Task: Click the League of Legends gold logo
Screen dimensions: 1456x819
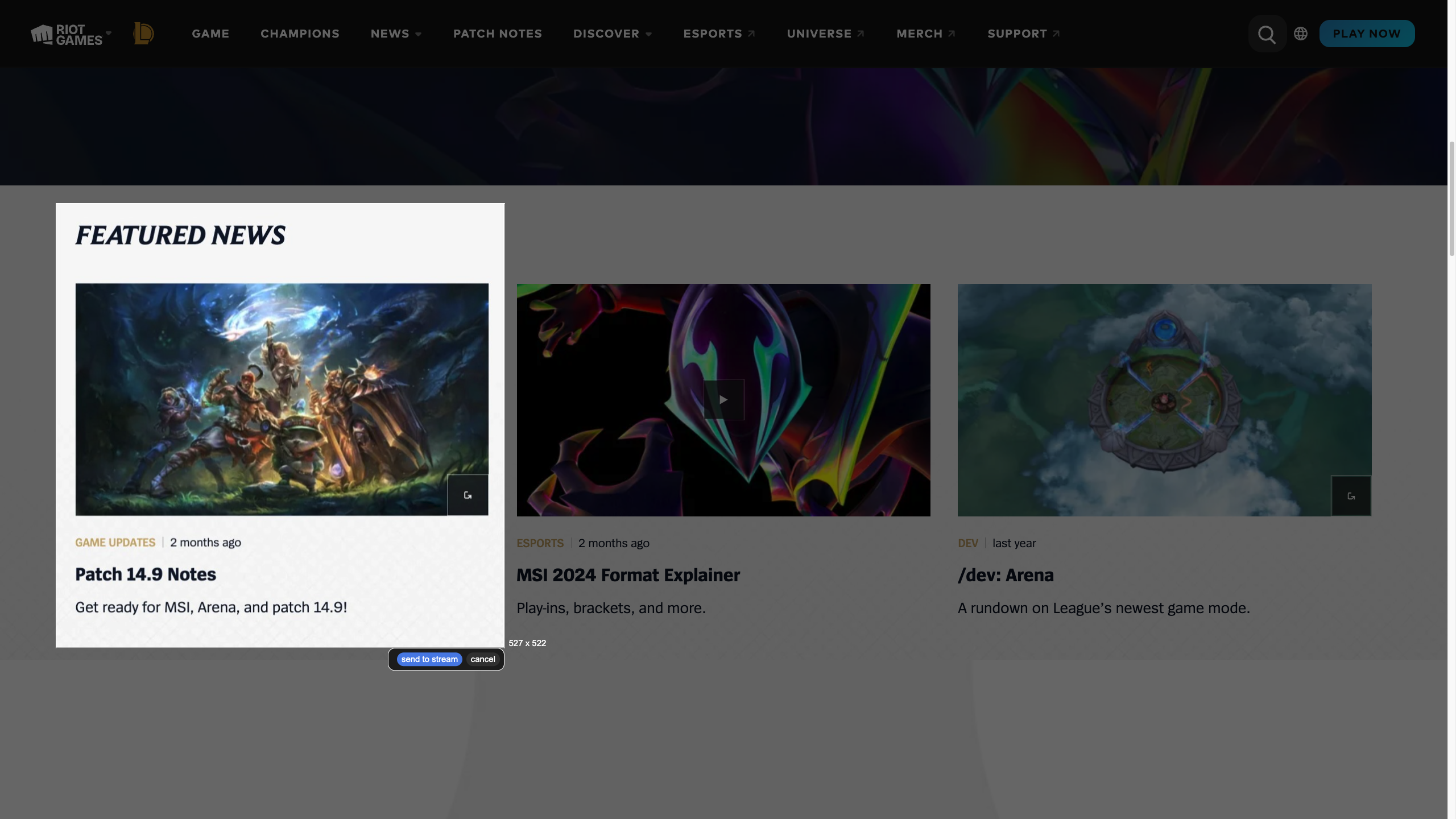Action: point(143,34)
